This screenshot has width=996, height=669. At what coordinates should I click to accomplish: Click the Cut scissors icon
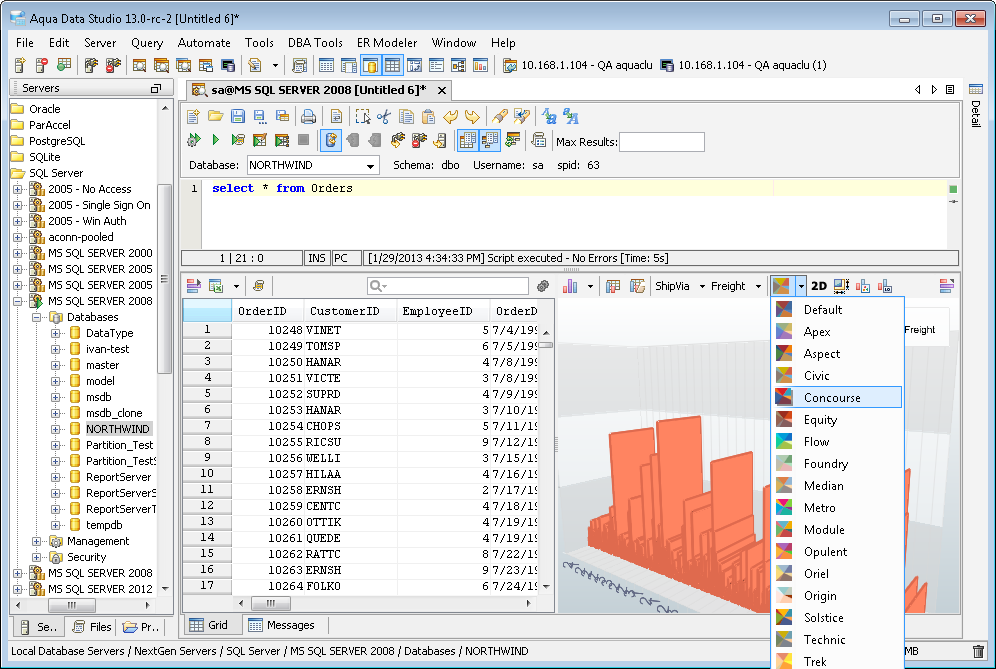click(x=384, y=116)
